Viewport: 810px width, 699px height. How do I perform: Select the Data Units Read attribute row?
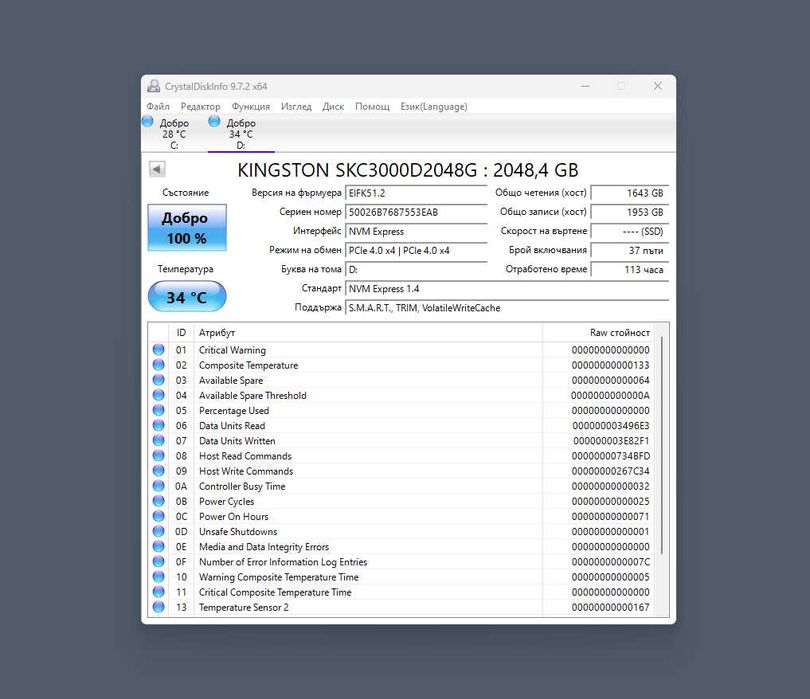[401, 425]
